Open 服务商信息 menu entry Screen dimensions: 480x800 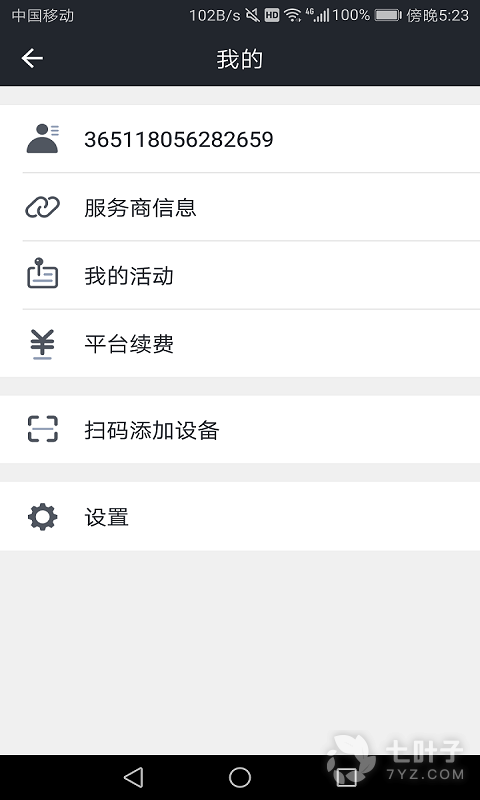tap(240, 207)
